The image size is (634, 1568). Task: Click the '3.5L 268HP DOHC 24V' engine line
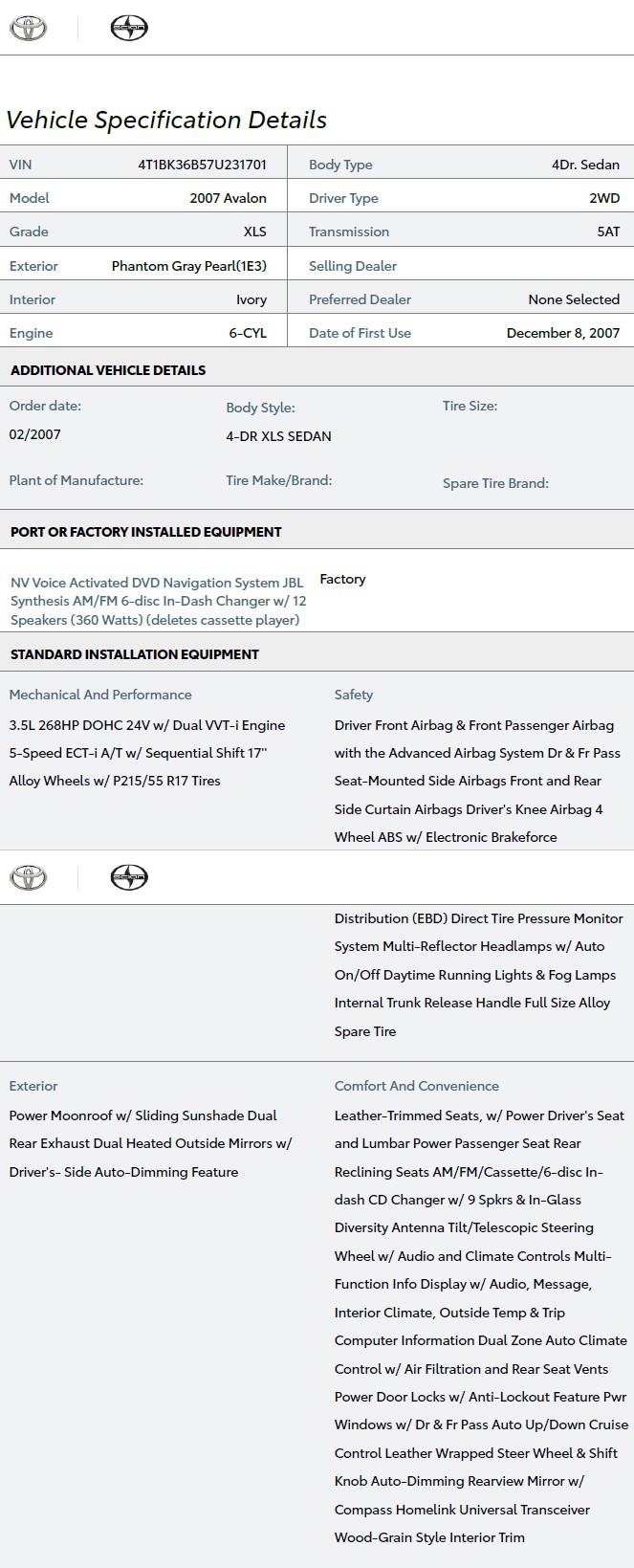click(x=147, y=725)
